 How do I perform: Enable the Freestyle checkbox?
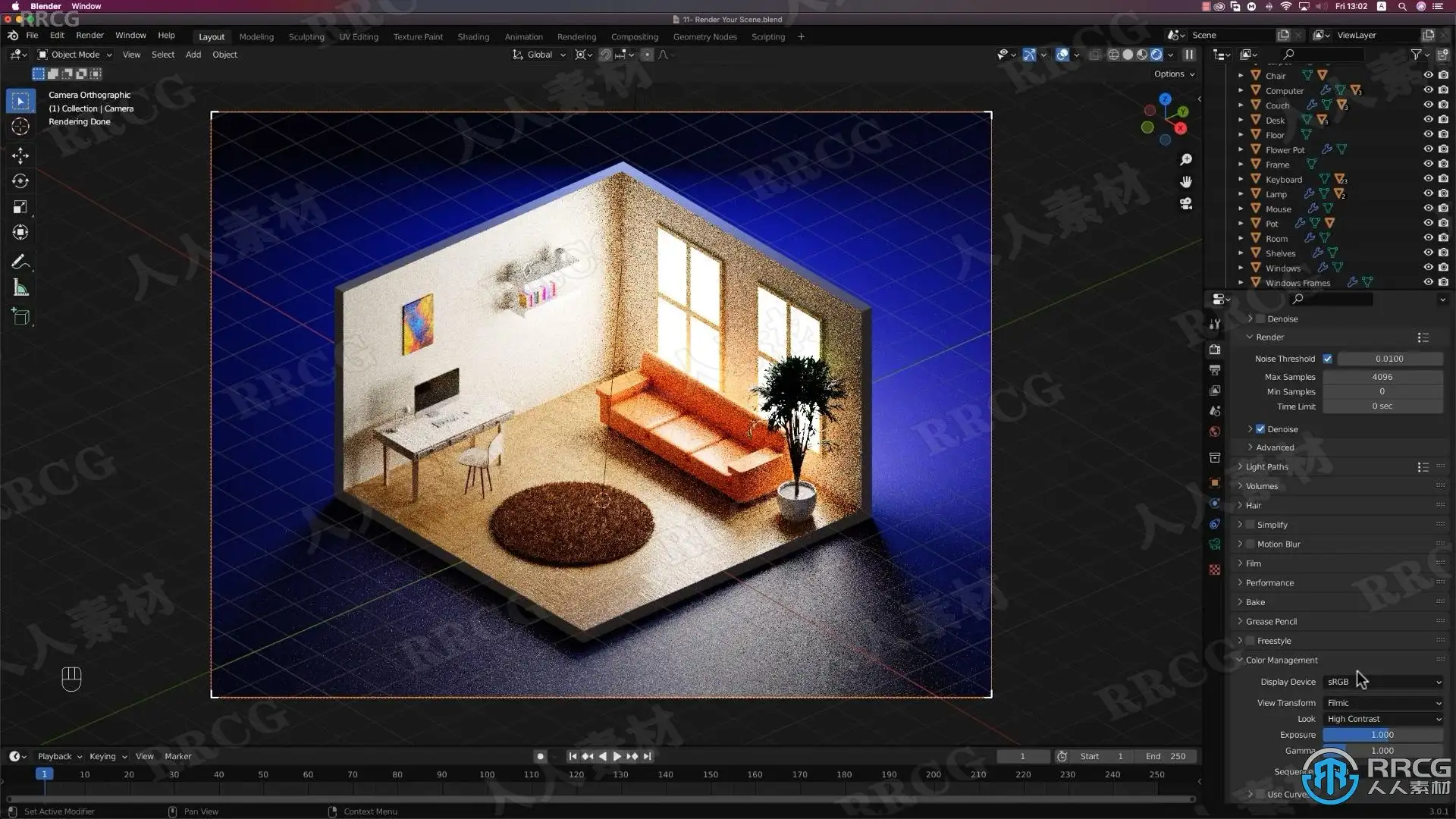[1250, 641]
